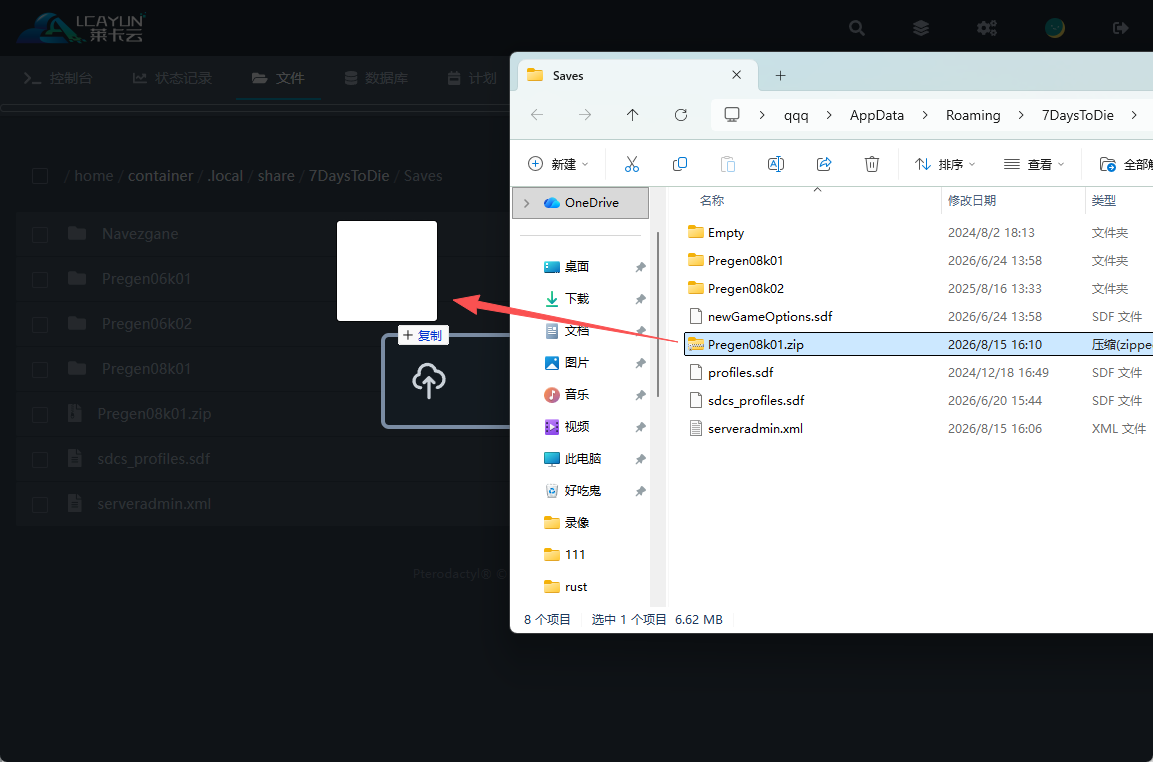
Task: Click the LCAYUN logo
Action: [x=81, y=28]
